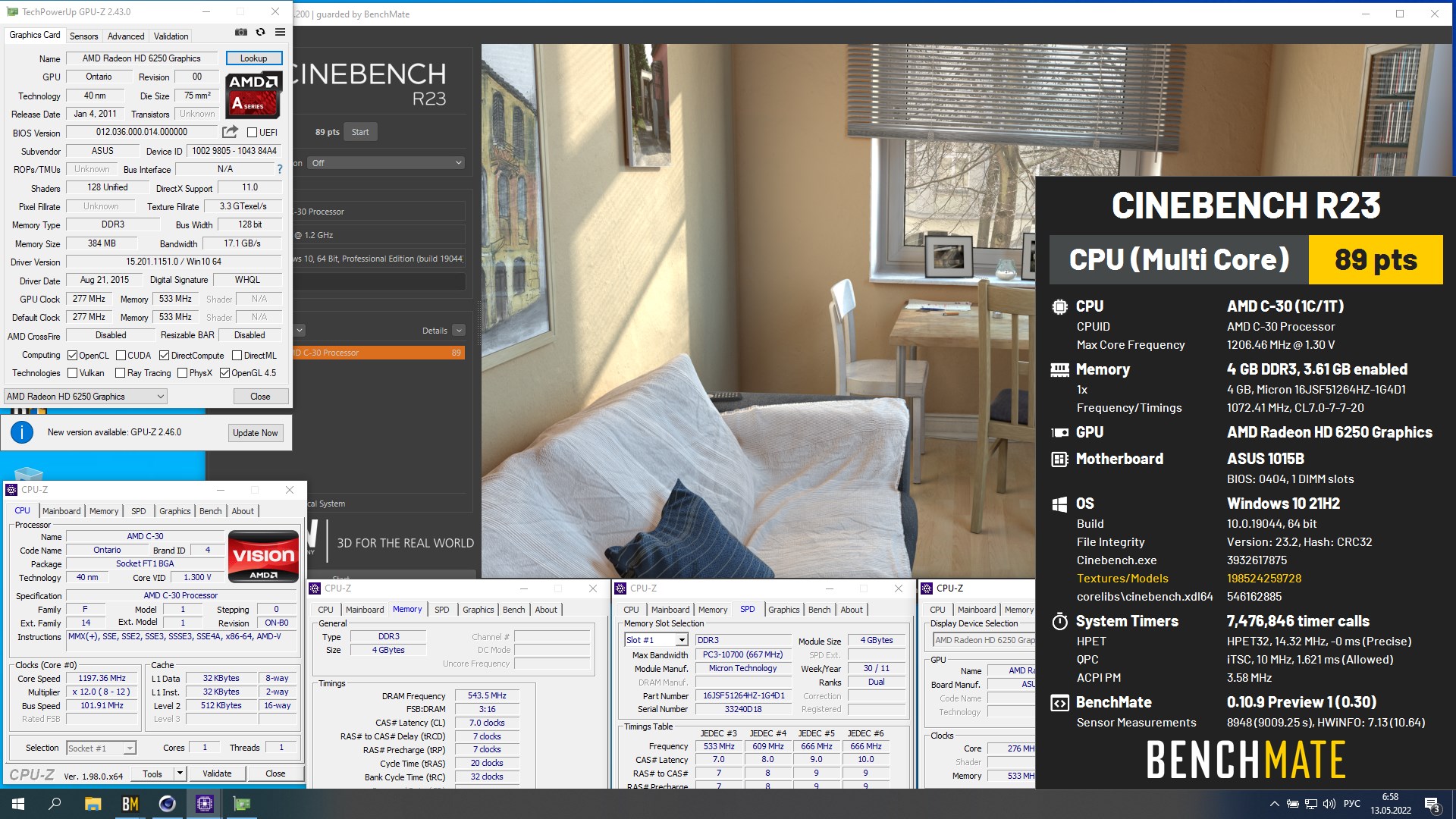1456x819 pixels.
Task: Toggle OpenGL 4.5 checkbox
Action: [x=224, y=373]
